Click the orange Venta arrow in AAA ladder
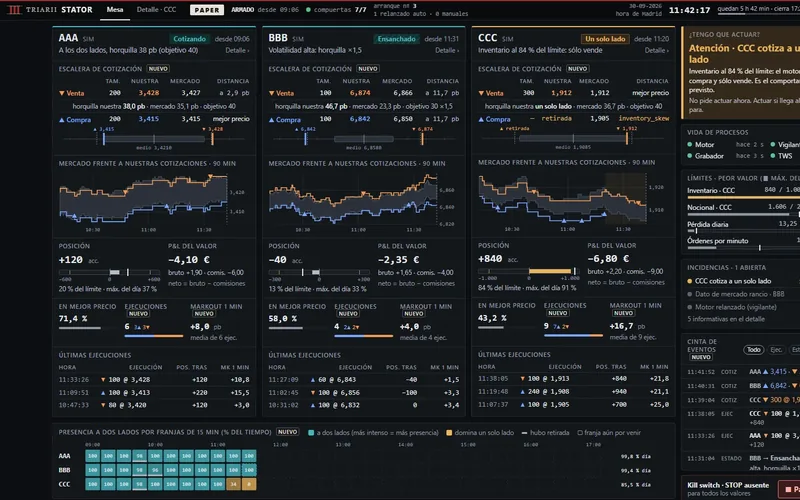The height and width of the screenshot is (500, 800). pos(62,93)
